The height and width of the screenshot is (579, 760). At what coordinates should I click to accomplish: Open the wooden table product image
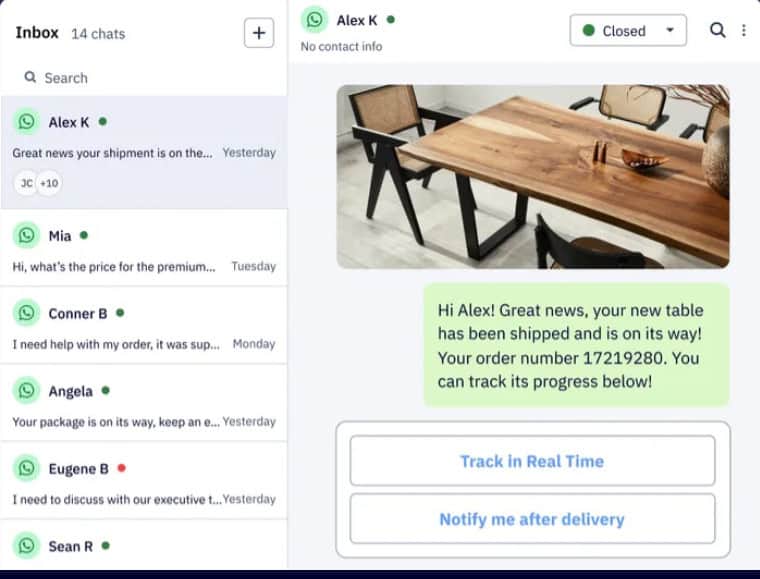(533, 176)
